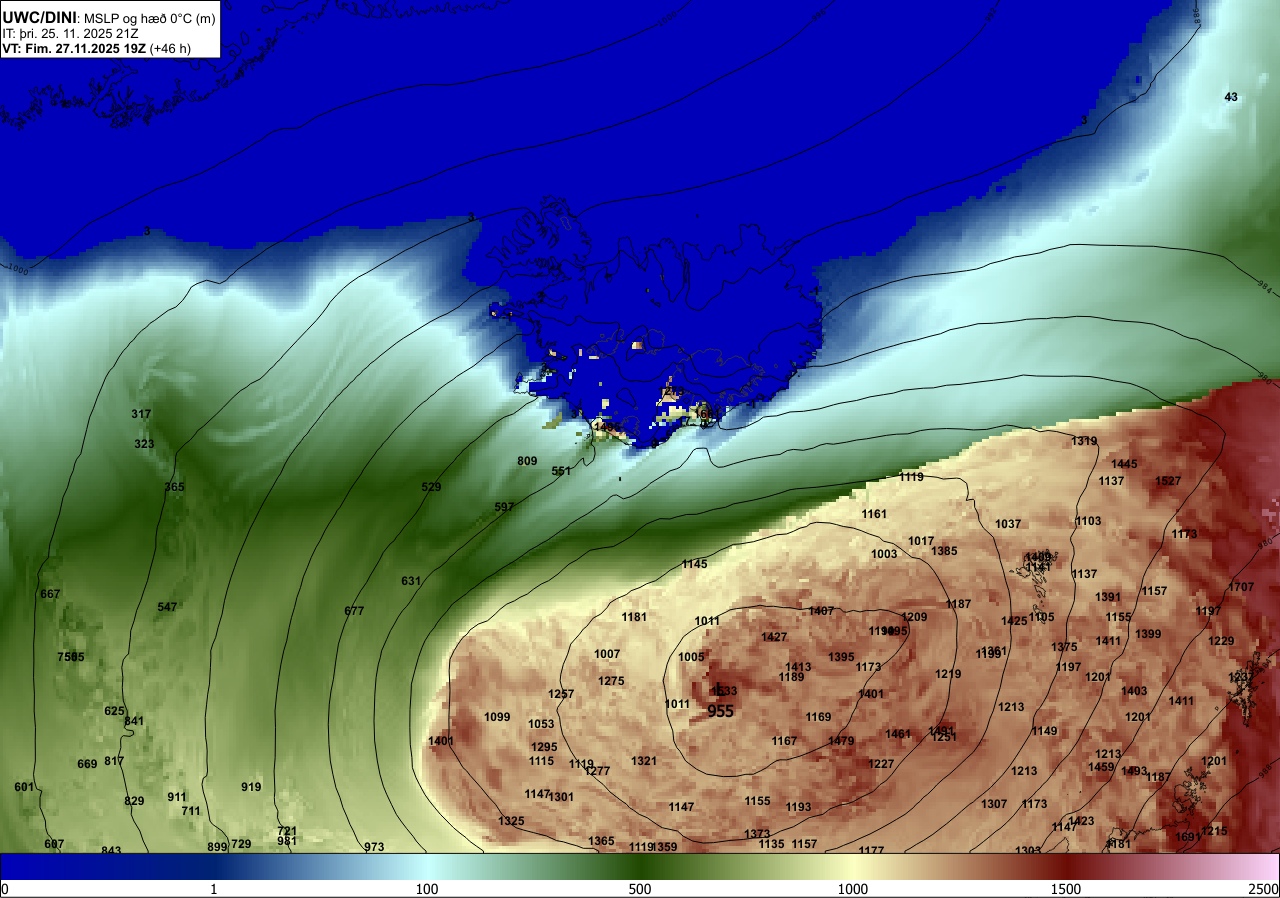
Task: Click the map value 1527
Action: point(1168,481)
